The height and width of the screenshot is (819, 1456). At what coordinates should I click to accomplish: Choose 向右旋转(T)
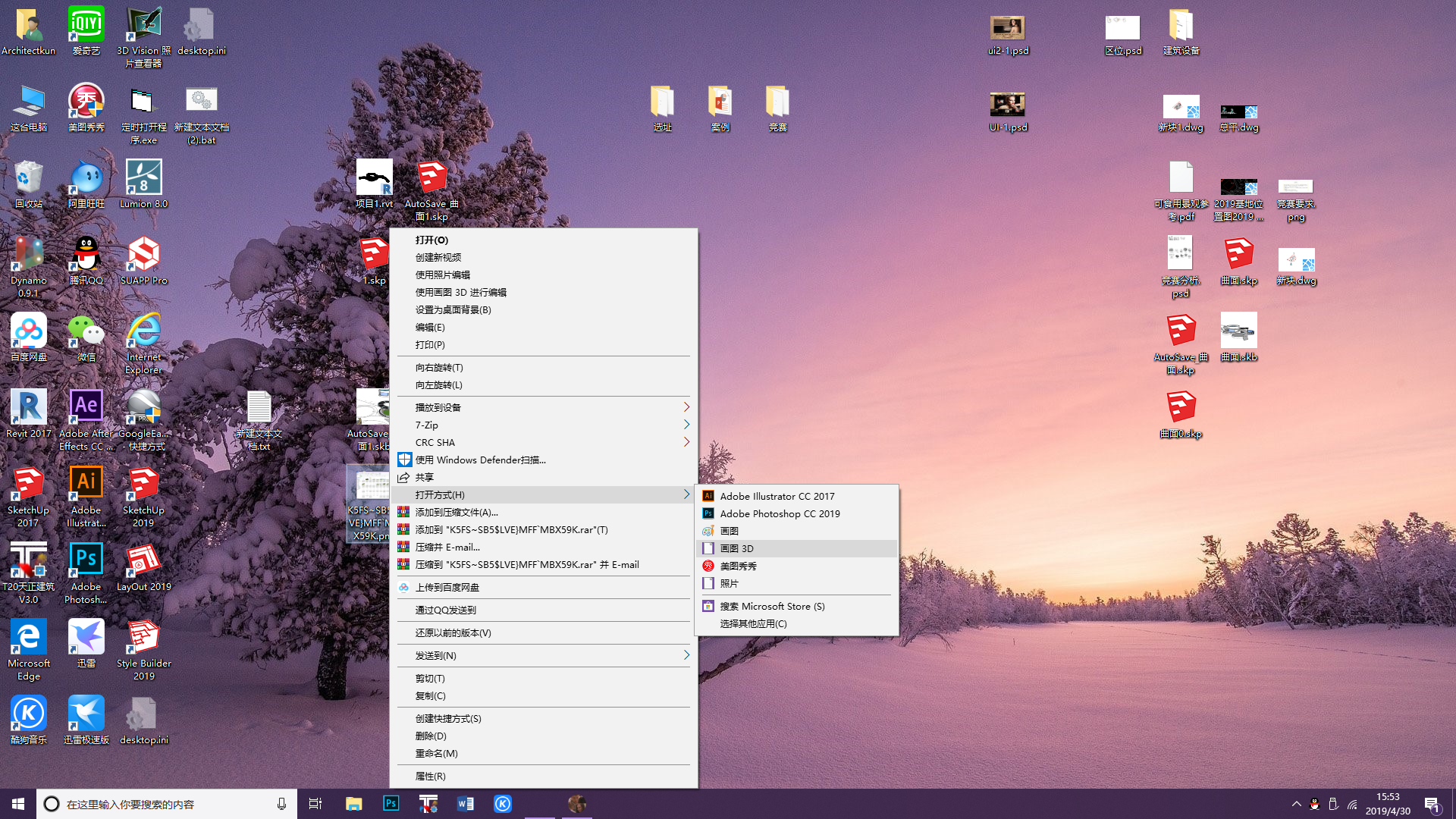(543, 367)
